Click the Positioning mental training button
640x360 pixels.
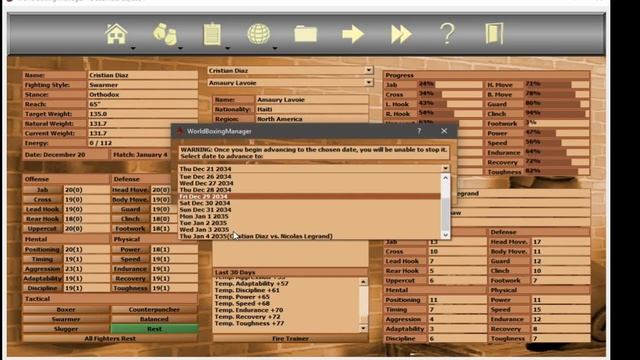[x=42, y=249]
